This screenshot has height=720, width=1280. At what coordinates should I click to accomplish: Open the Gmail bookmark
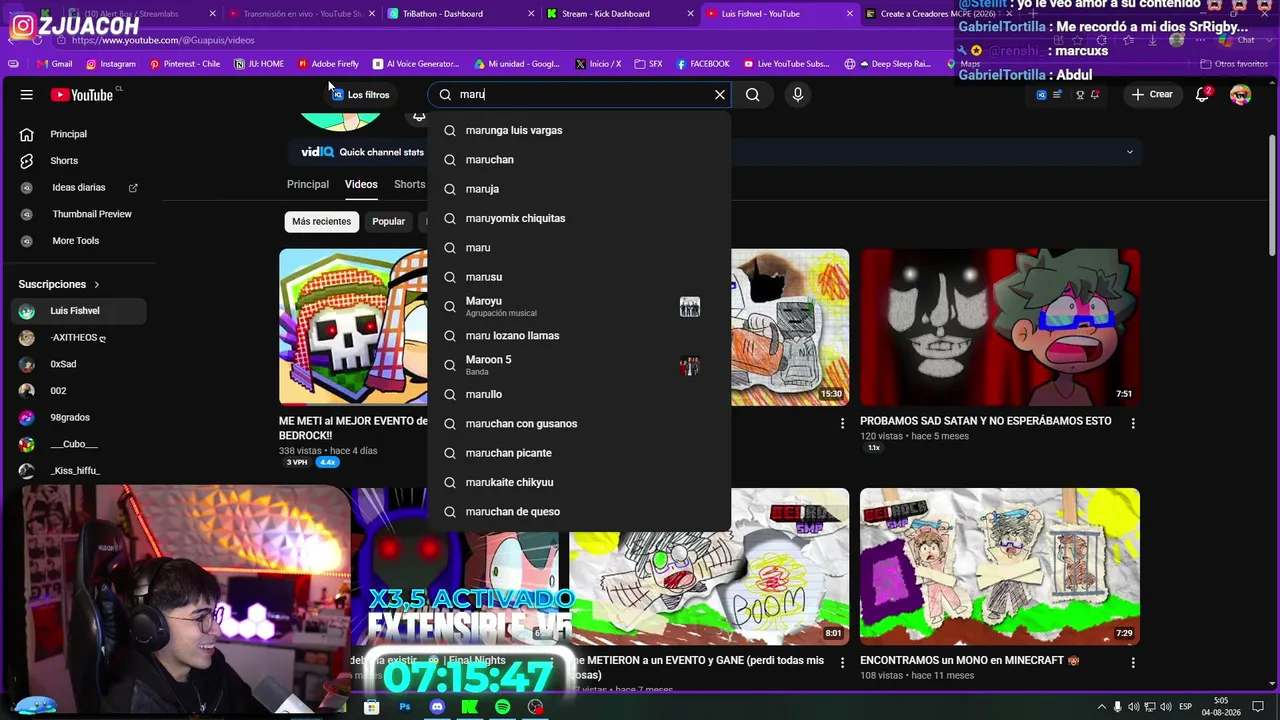click(x=54, y=64)
